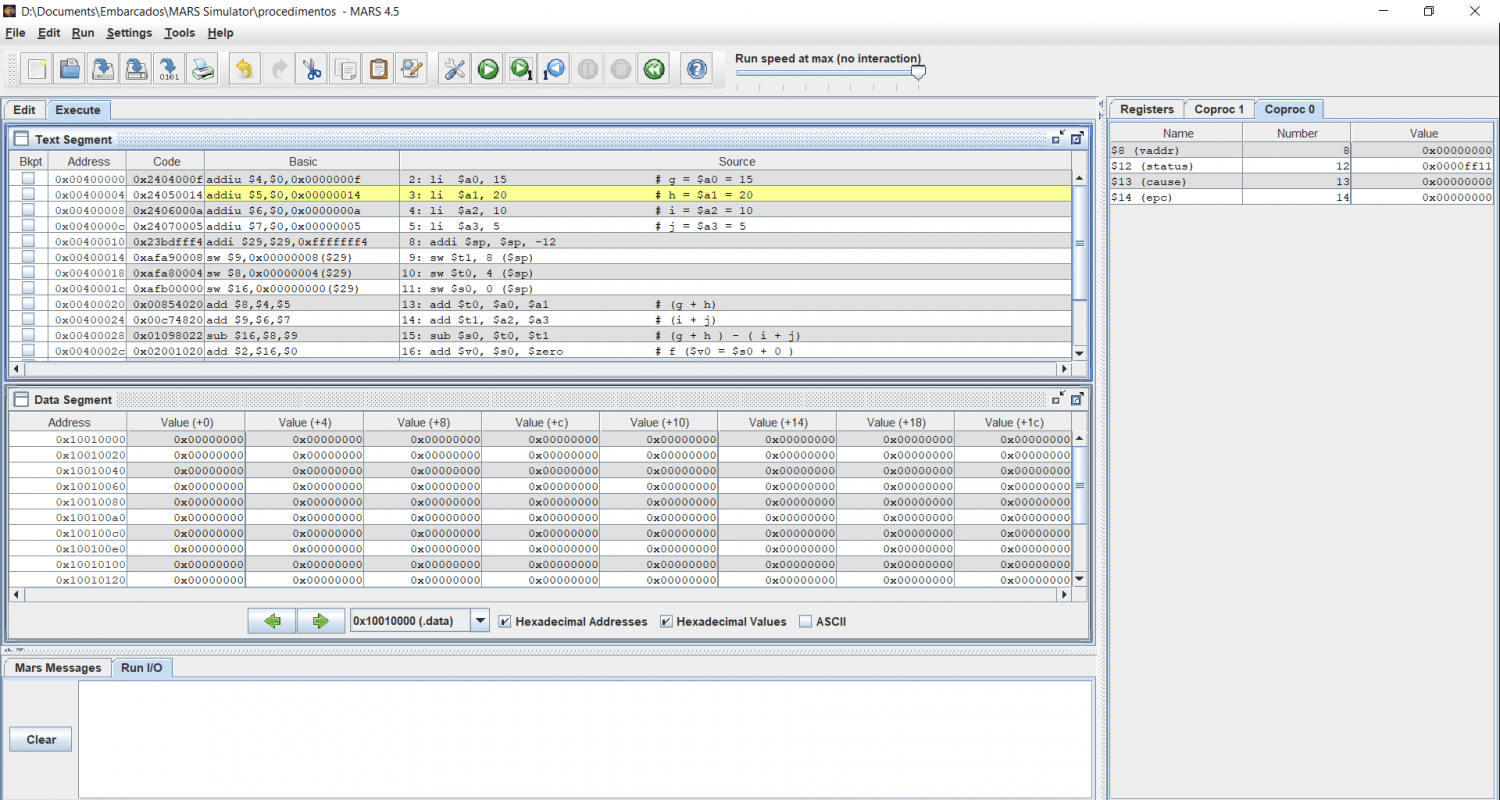Viewport: 1500px width, 800px height.
Task: Click the Data Segment horizontal scrollbar
Action: tap(541, 595)
